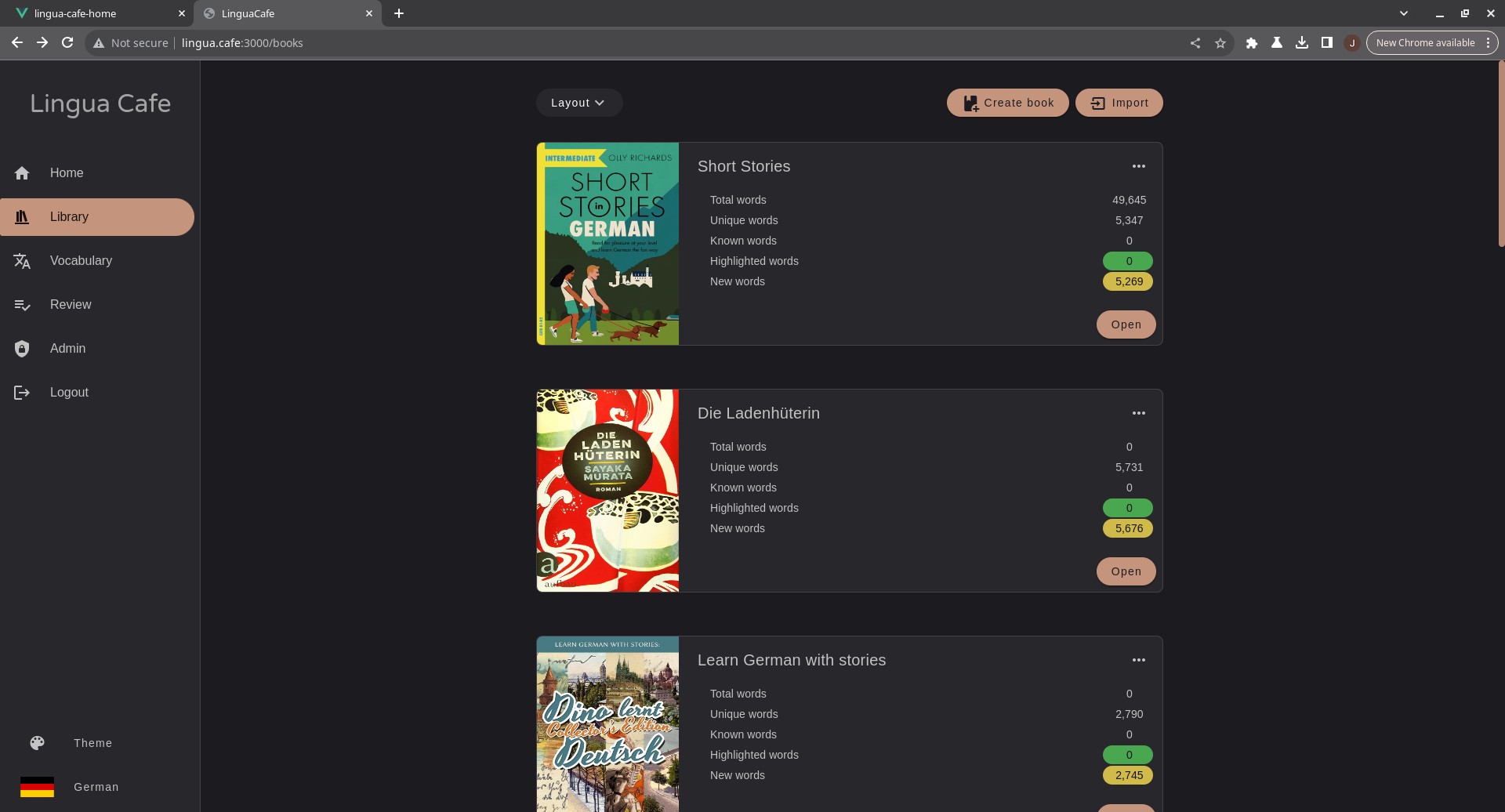
Task: Click the German flag language icon
Action: point(37,787)
